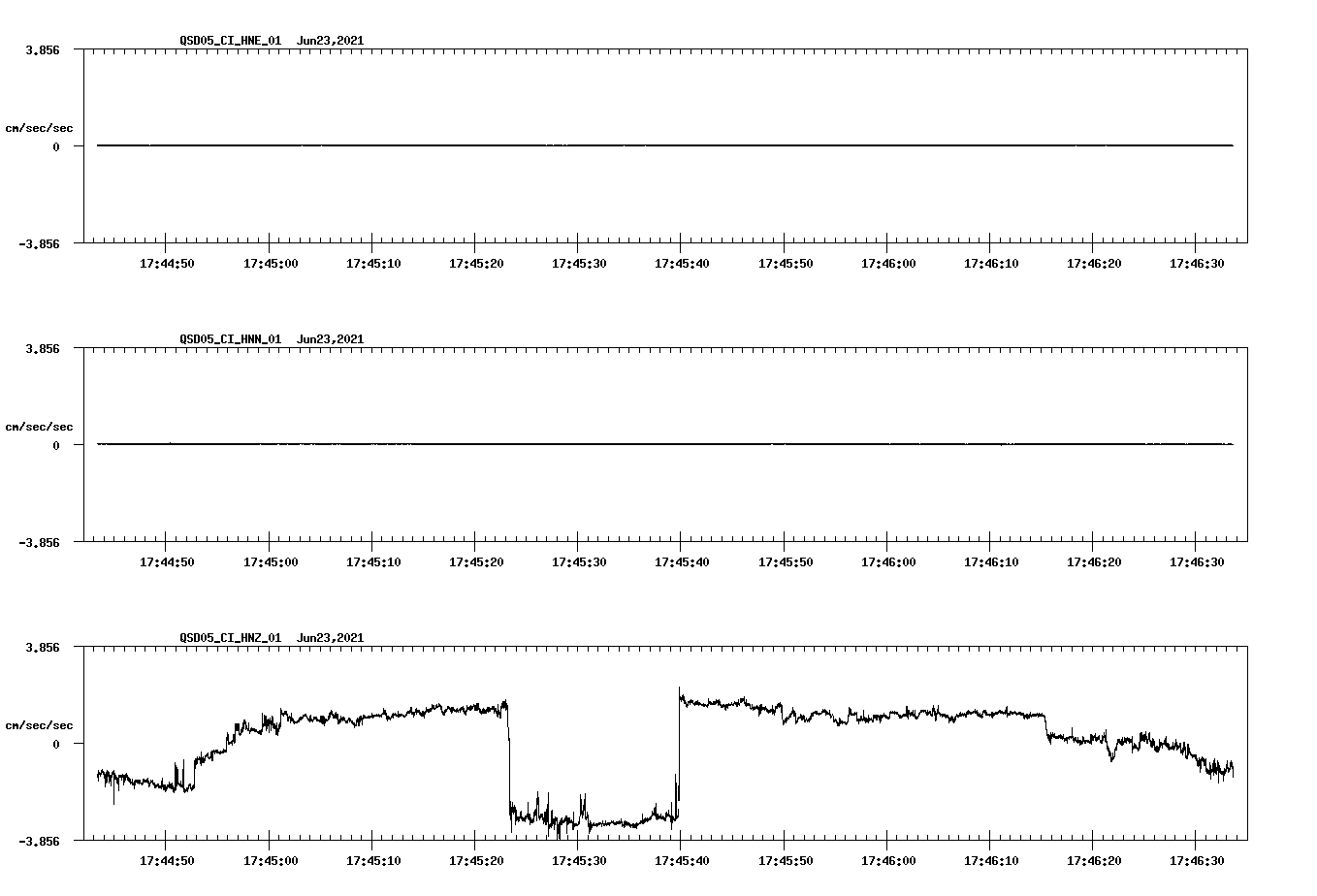Click the flat HNN trace line

click(665, 444)
